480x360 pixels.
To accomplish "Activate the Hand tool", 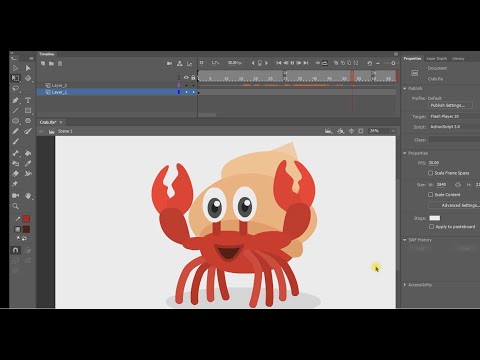I will (x=28, y=196).
